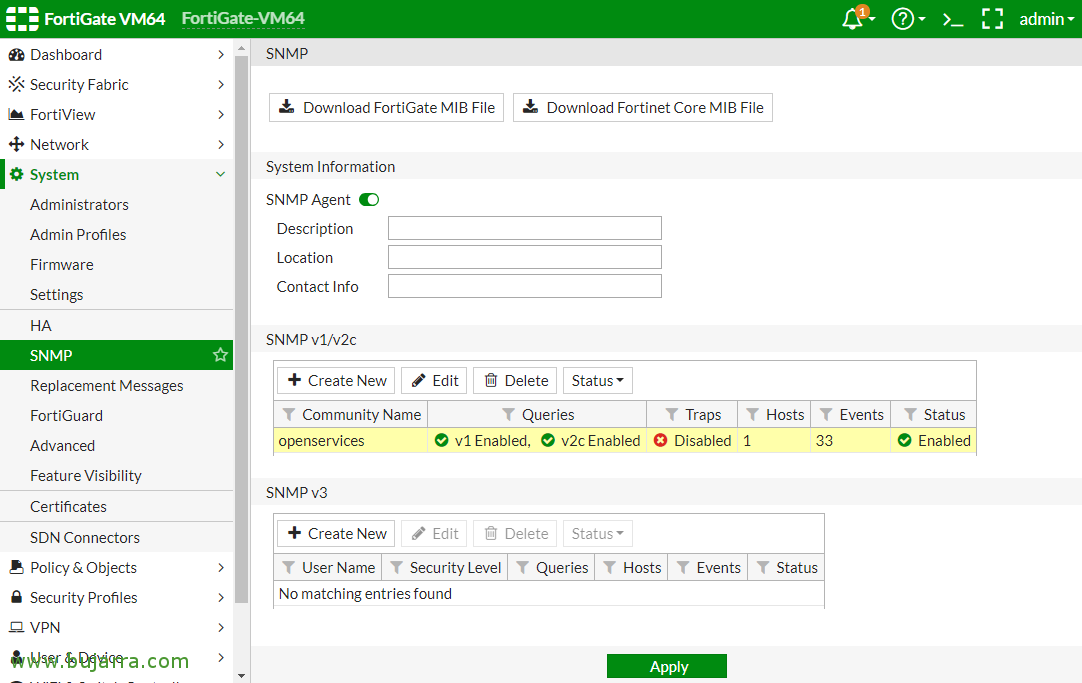Open the notifications bell

[853, 19]
